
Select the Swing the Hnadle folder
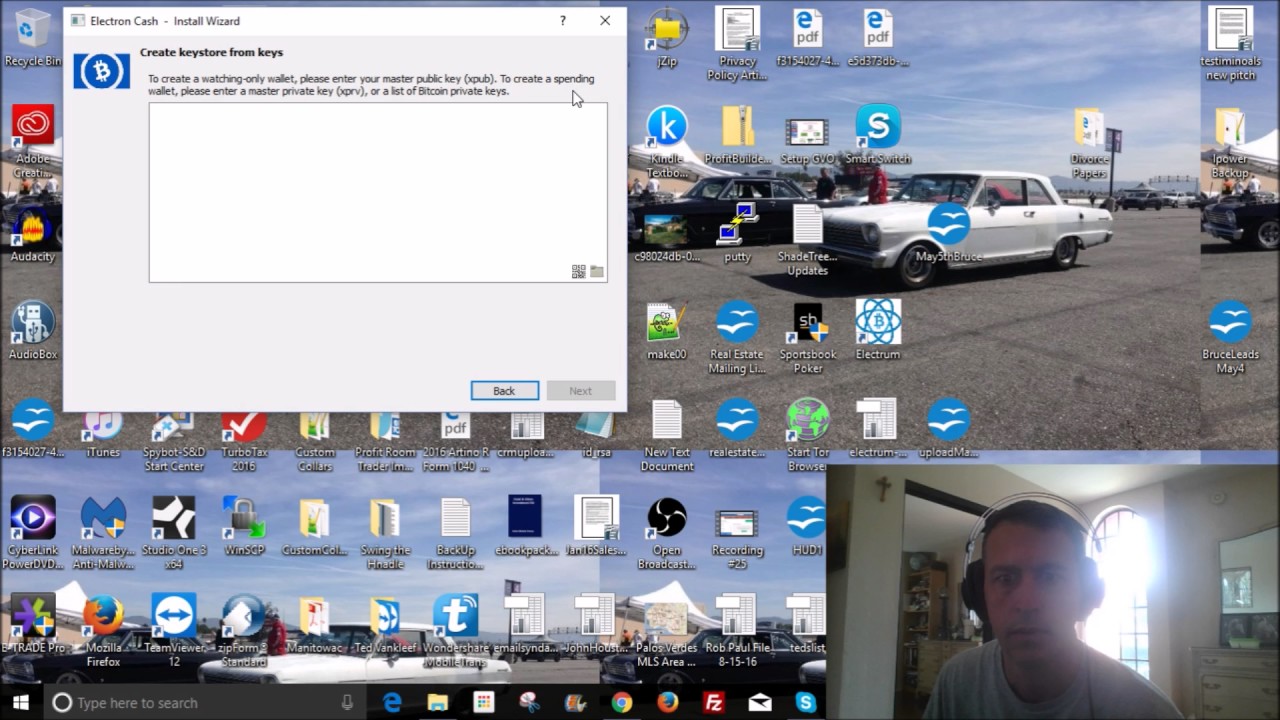pyautogui.click(x=385, y=532)
